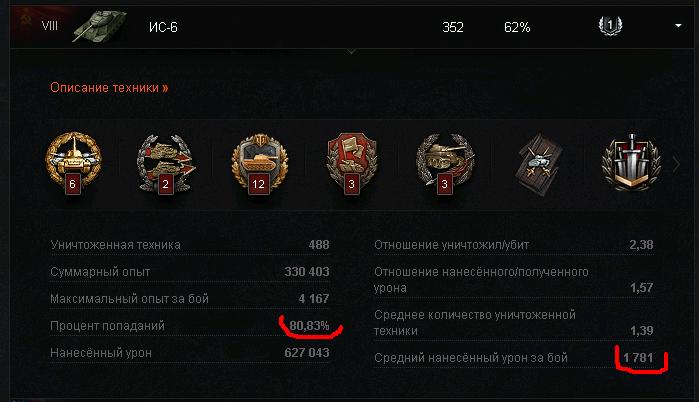Show next awards with the right chevron
The height and width of the screenshot is (402, 699).
coord(676,164)
